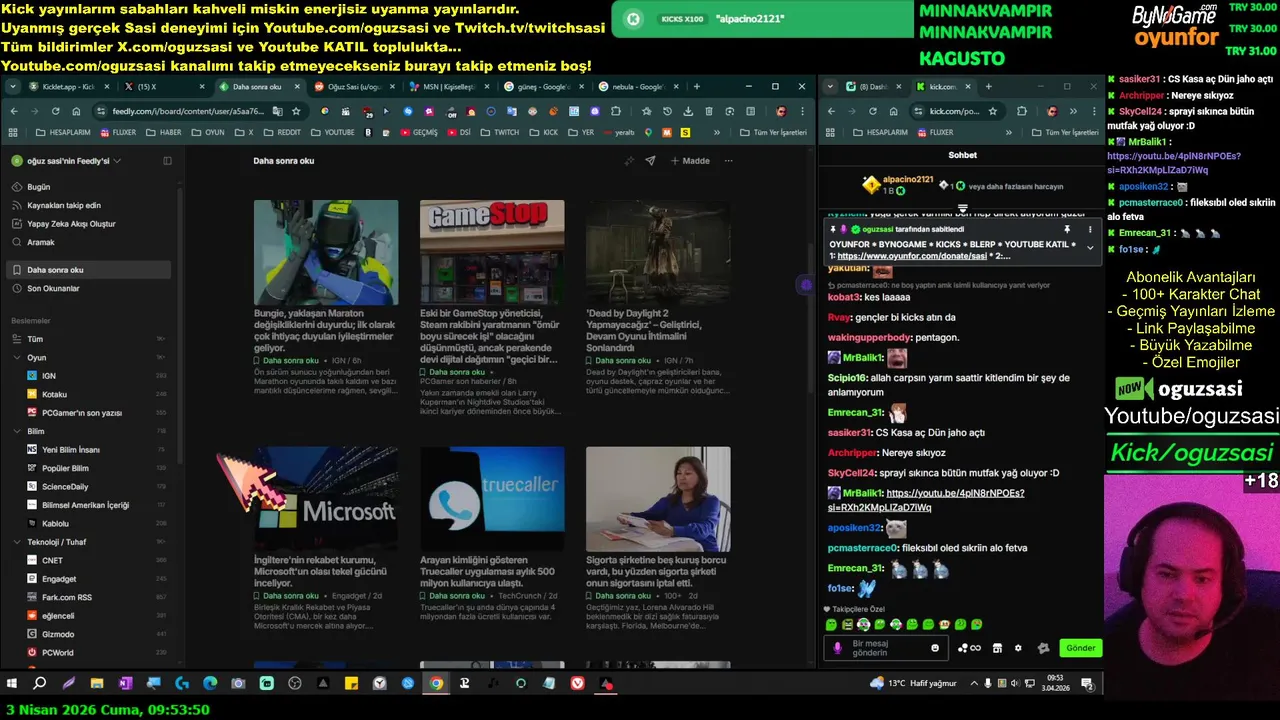This screenshot has height=720, width=1280.
Task: Click the Kick chat message input field
Action: [x=887, y=648]
